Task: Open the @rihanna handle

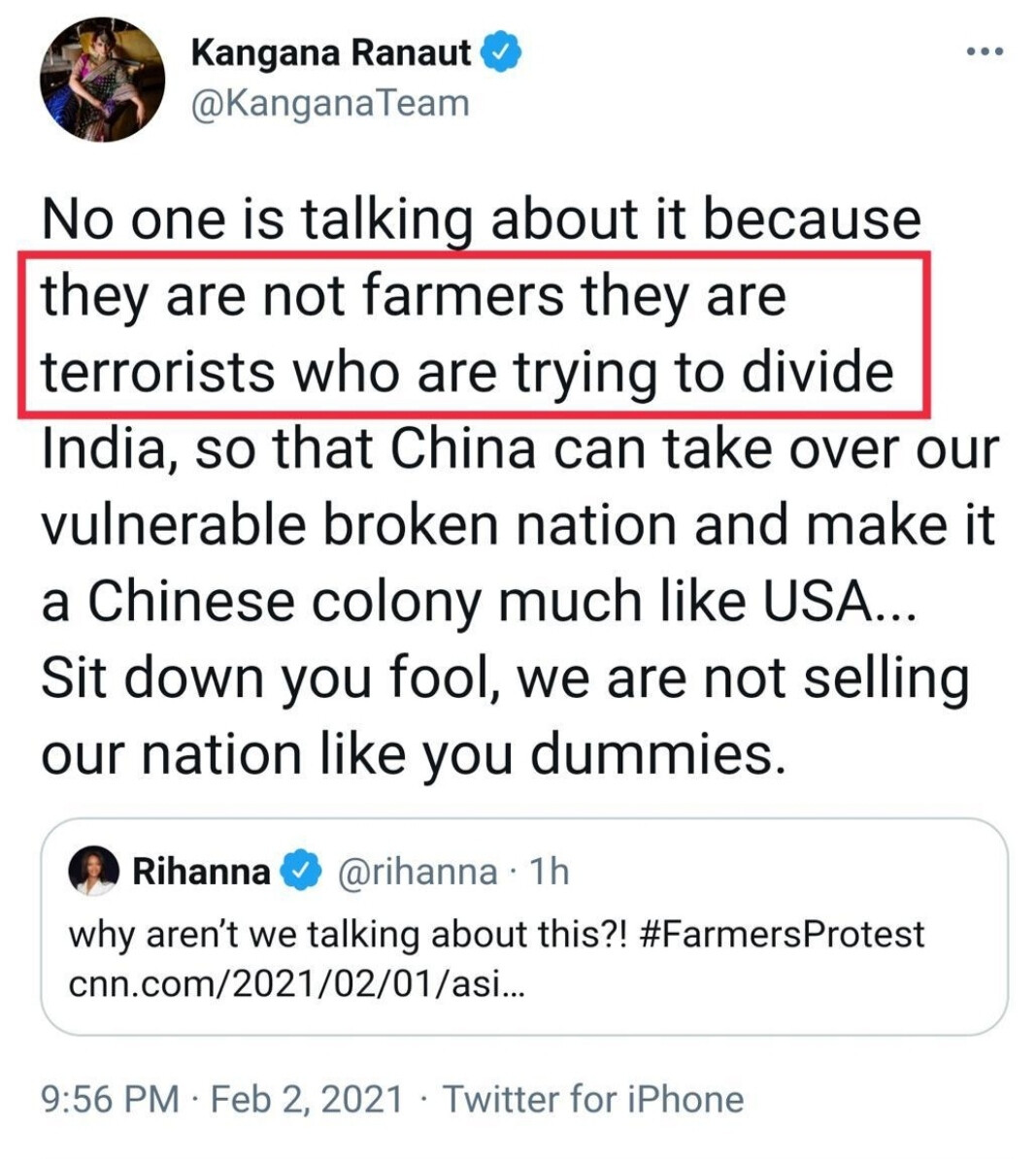Action: pyautogui.click(x=418, y=872)
